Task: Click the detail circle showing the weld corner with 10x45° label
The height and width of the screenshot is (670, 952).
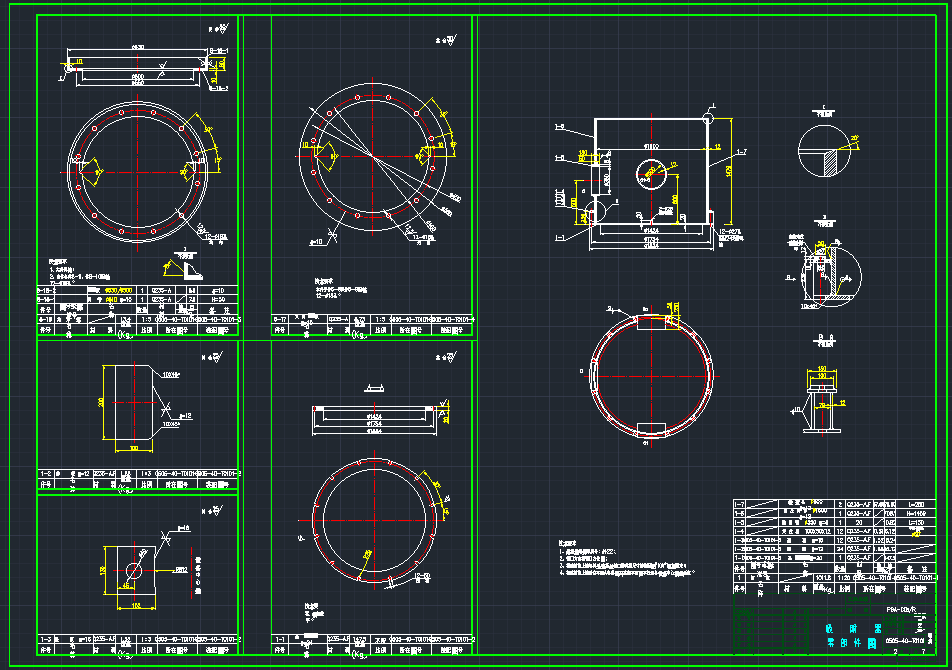Action: [x=831, y=277]
